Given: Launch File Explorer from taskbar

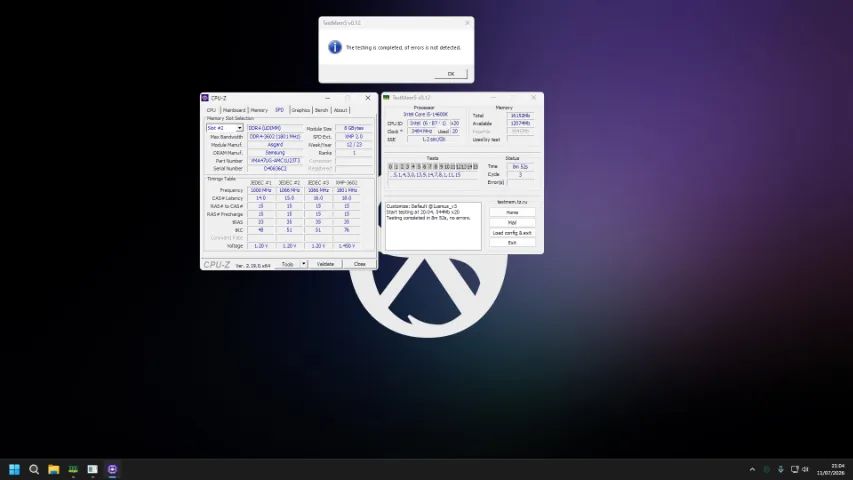Looking at the screenshot, I should 53,469.
